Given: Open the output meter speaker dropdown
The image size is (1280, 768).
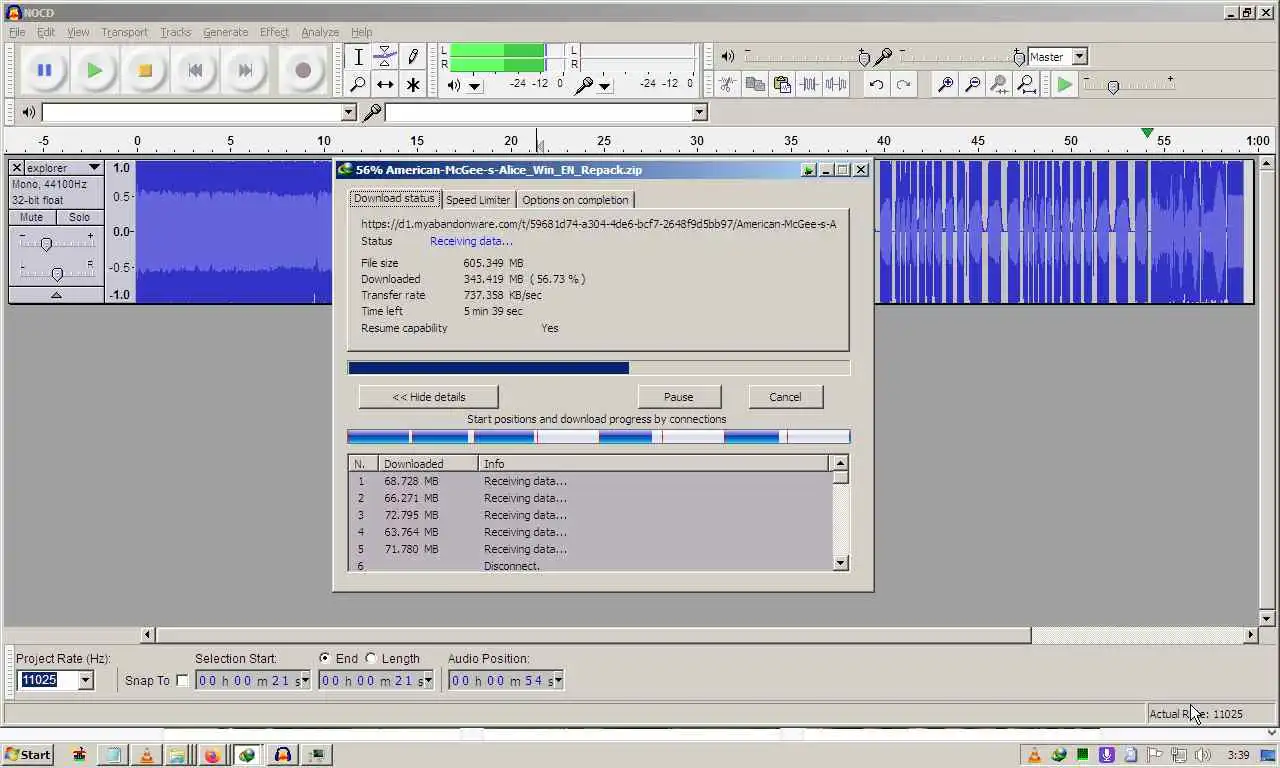Looking at the screenshot, I should tap(475, 86).
